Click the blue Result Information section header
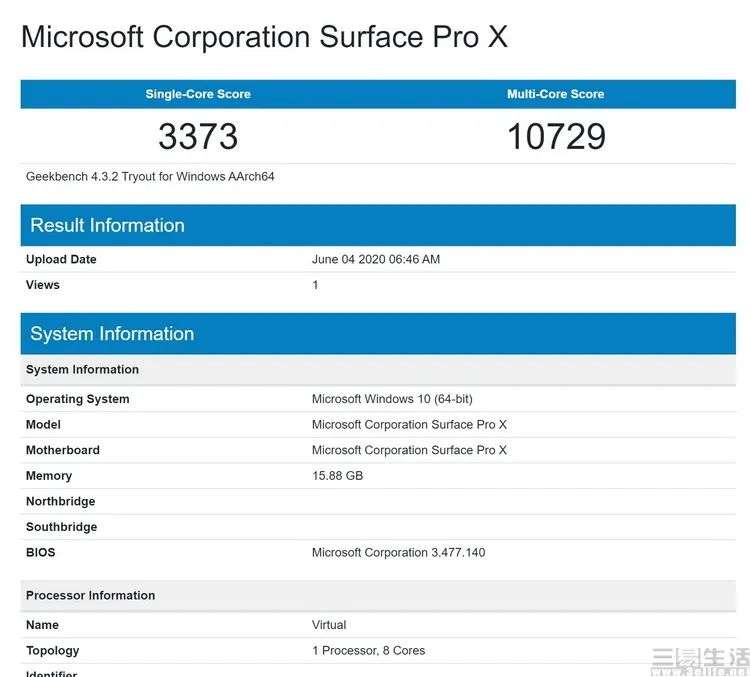This screenshot has height=677, width=750. click(107, 225)
